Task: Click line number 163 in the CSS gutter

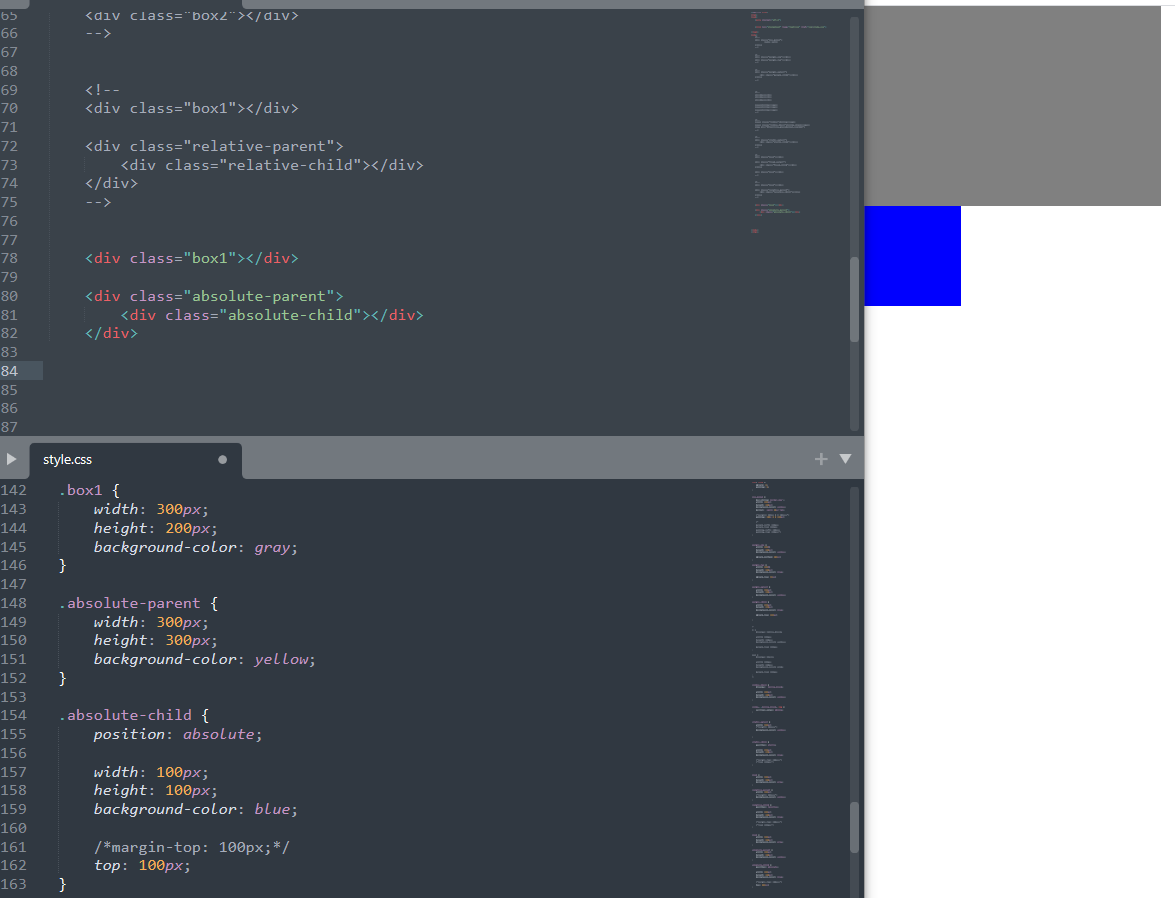Action: click(x=13, y=885)
